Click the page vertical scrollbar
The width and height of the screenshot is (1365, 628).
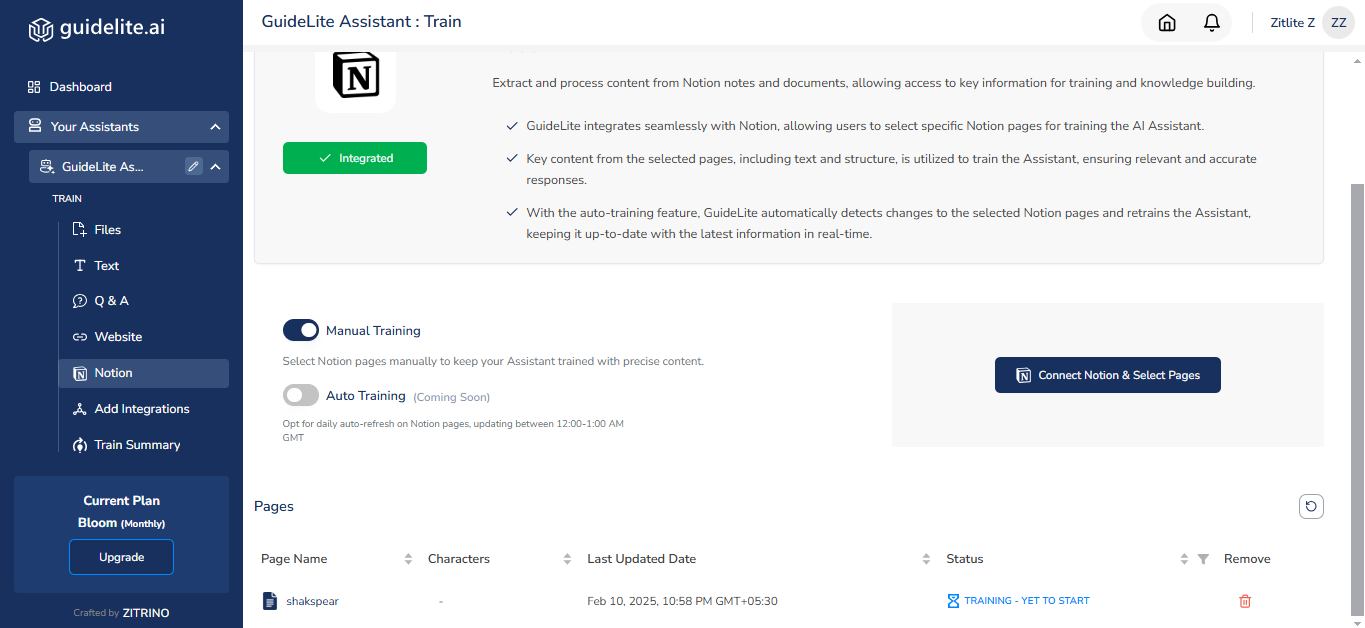(x=1357, y=400)
